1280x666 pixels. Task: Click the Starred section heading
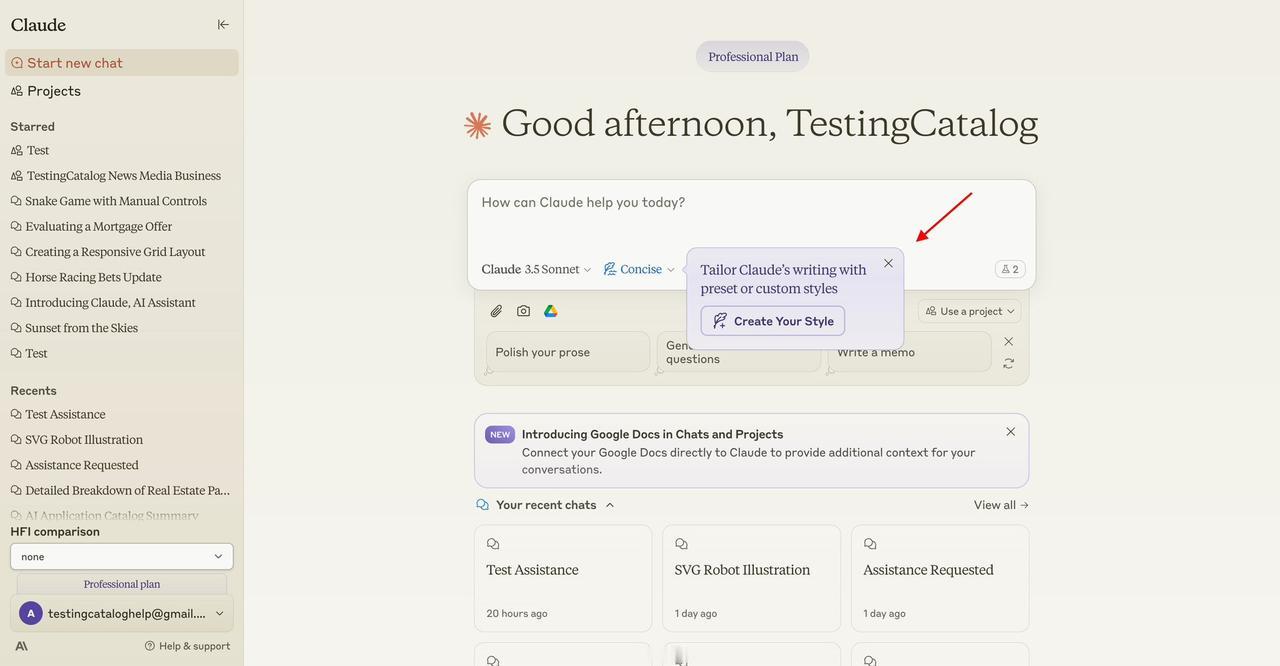coord(32,127)
